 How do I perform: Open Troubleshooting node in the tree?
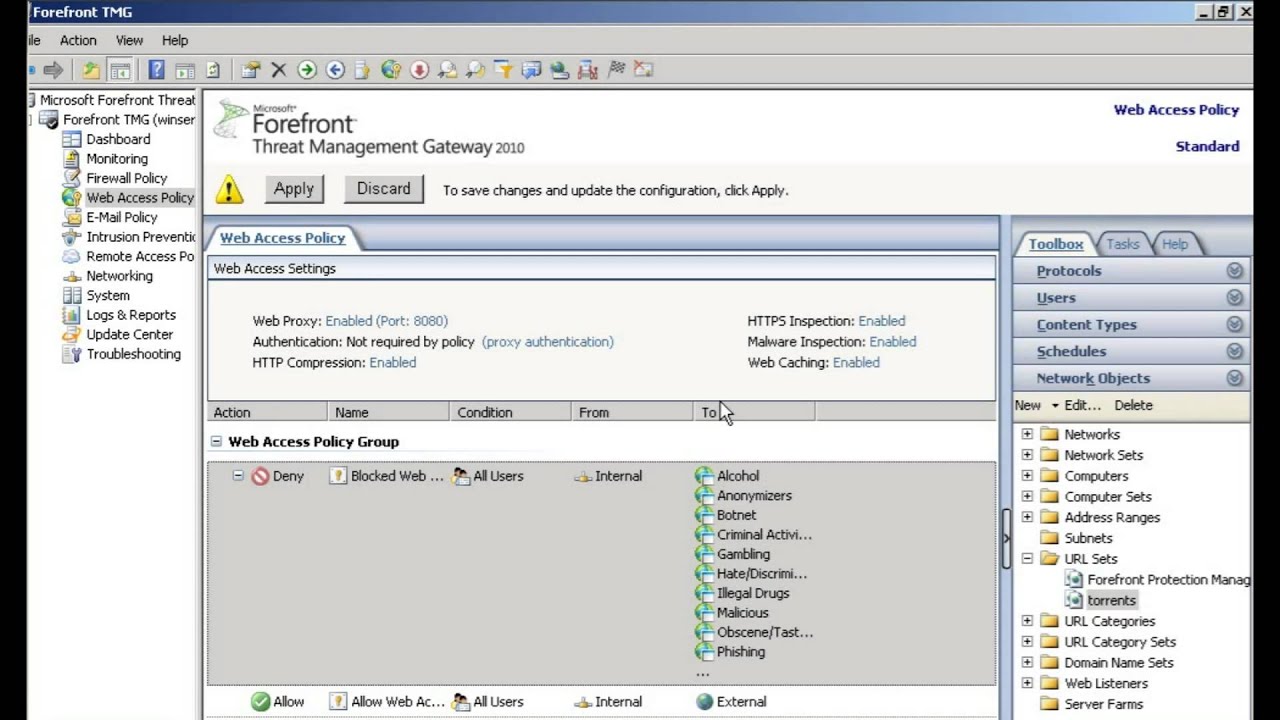point(133,354)
